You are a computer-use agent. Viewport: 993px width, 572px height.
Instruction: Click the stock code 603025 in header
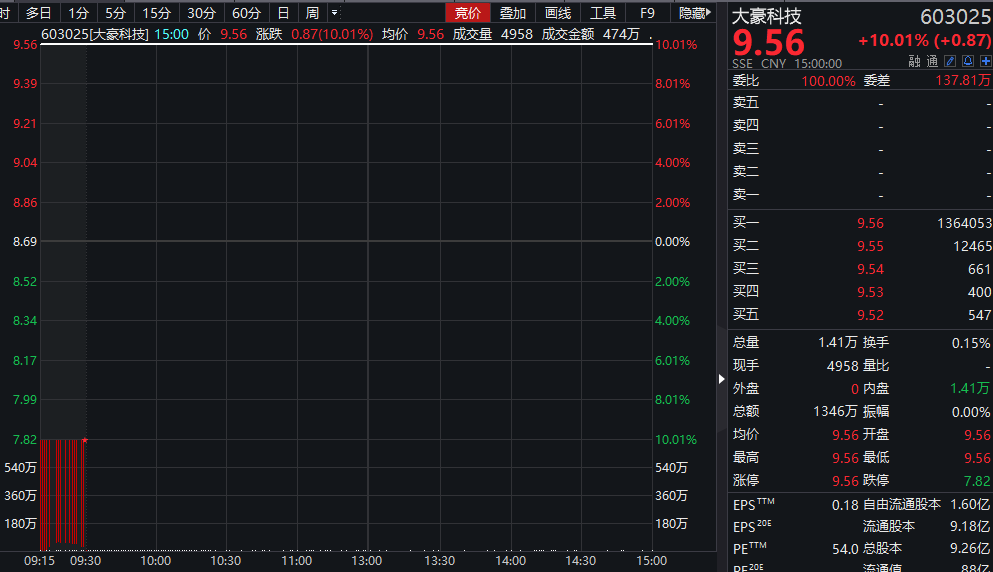(955, 17)
